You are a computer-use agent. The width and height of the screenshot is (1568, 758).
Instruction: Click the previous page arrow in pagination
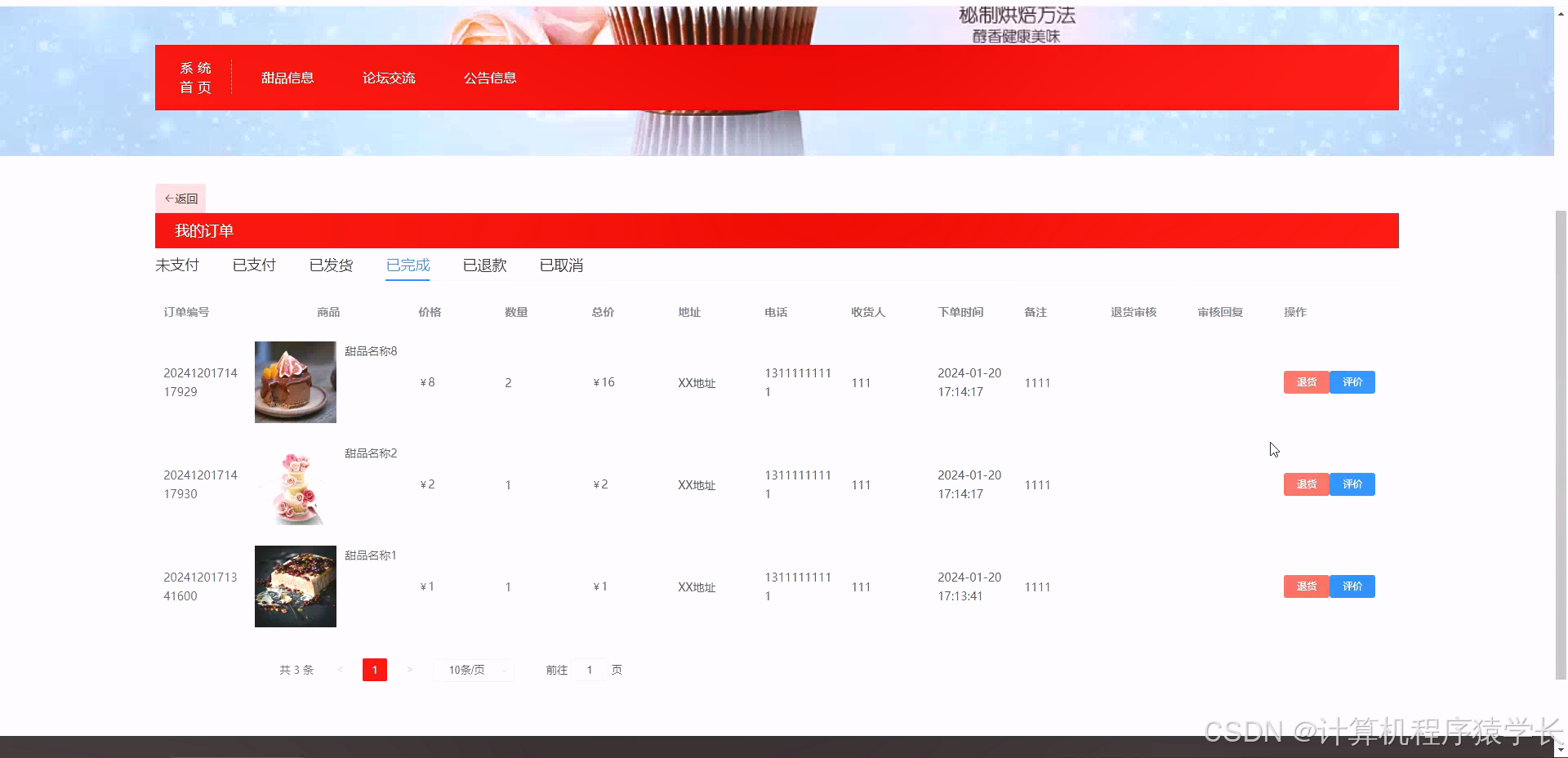tap(341, 670)
